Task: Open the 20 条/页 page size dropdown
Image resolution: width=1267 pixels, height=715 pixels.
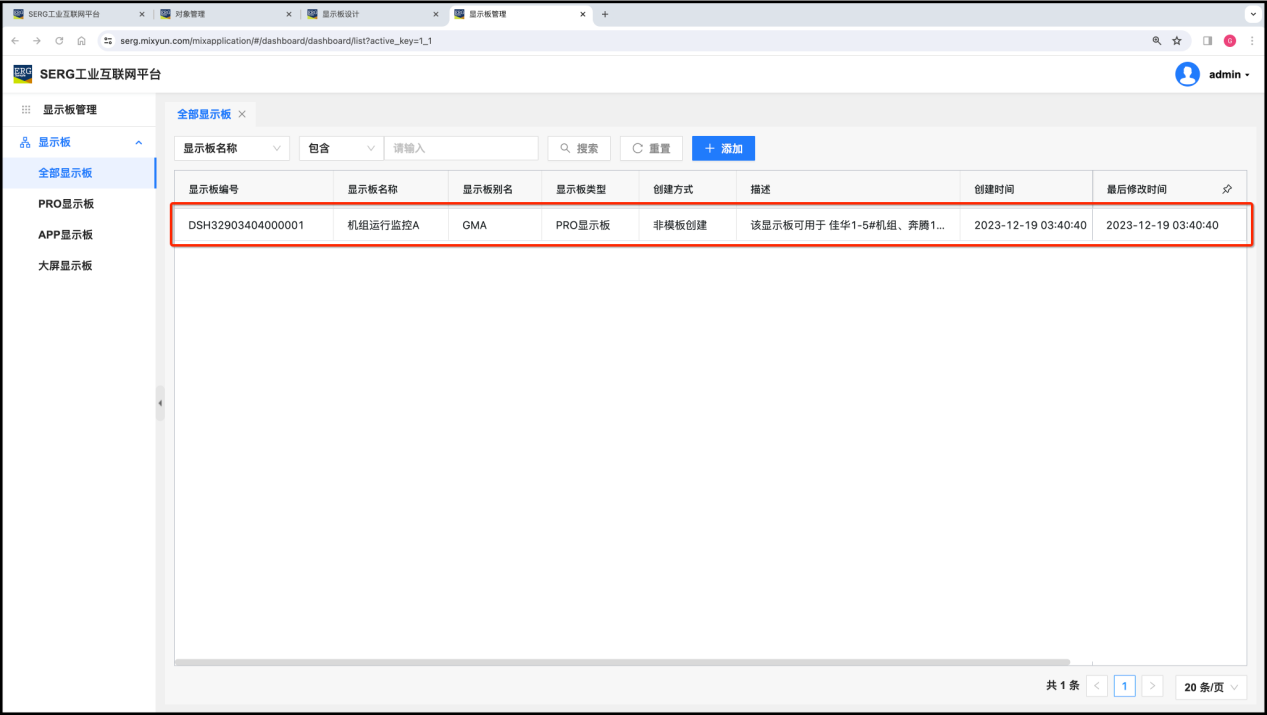Action: click(1211, 687)
